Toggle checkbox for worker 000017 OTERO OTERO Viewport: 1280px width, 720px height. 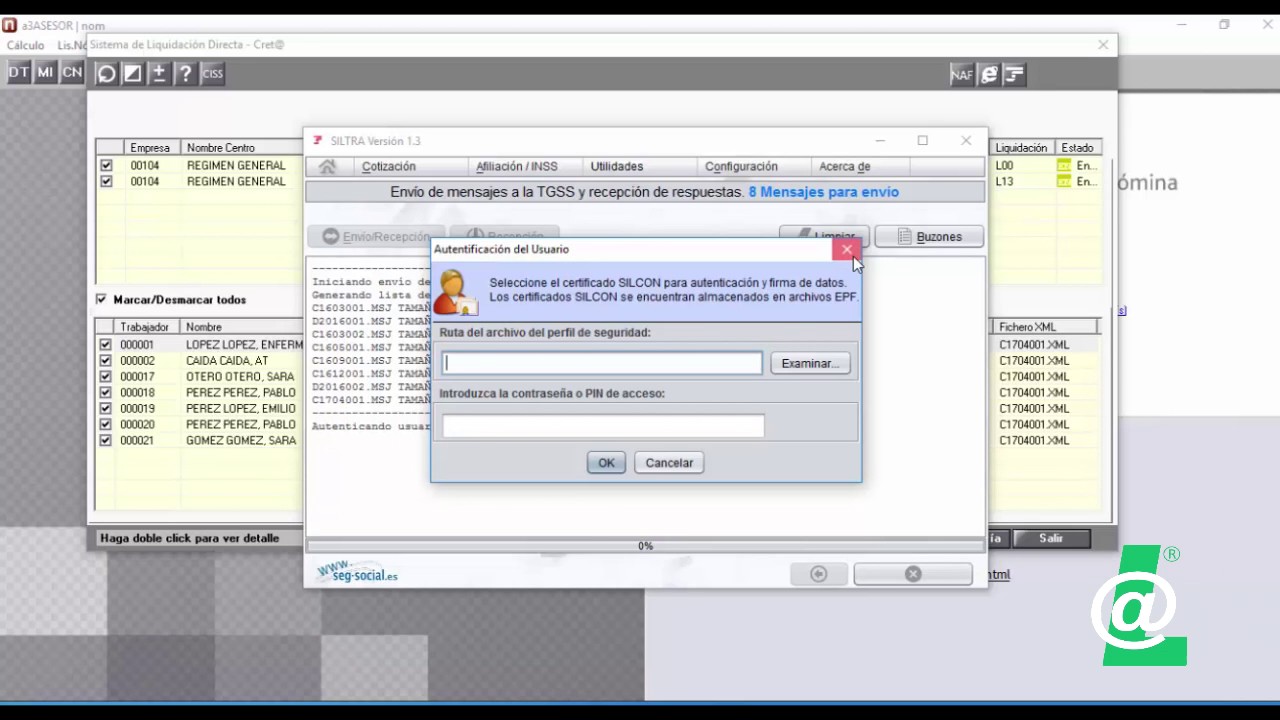click(106, 377)
